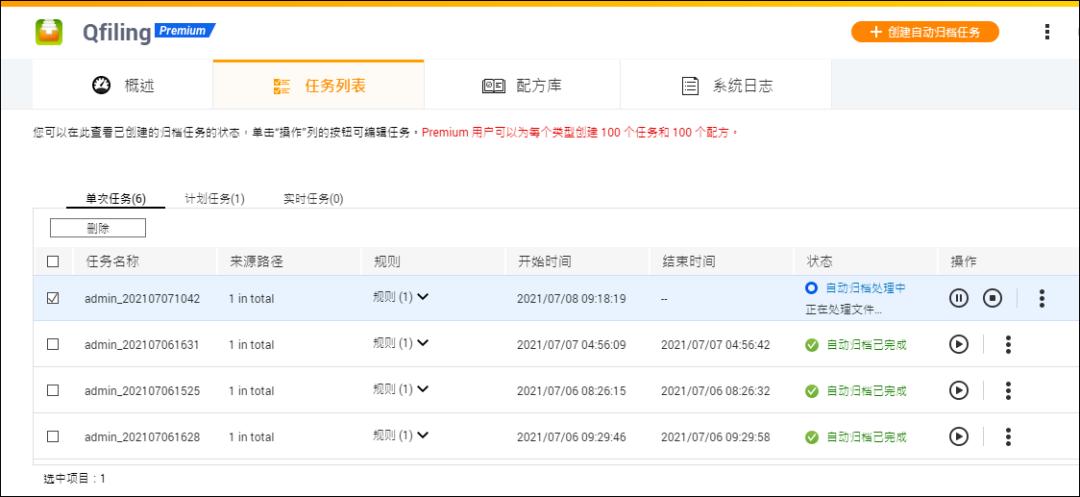Check the admin_202107061525 row checkbox

[53, 390]
